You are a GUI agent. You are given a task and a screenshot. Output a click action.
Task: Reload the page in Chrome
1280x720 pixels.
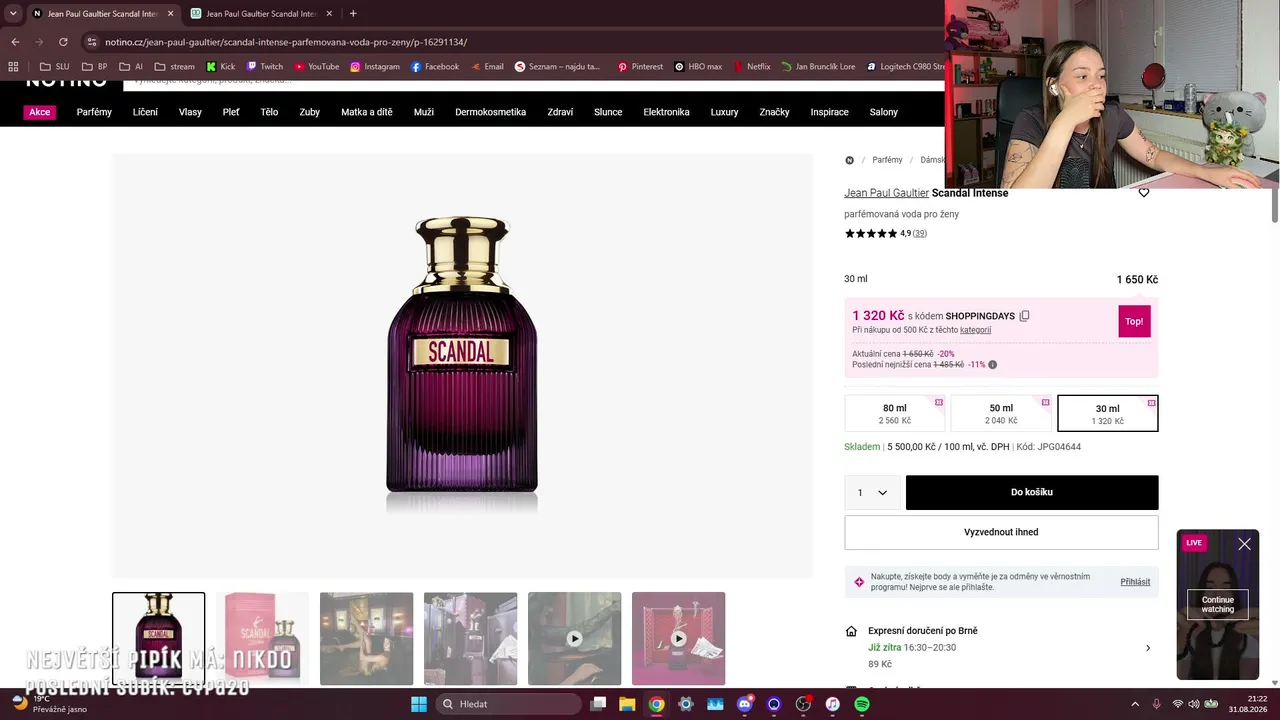pos(63,42)
